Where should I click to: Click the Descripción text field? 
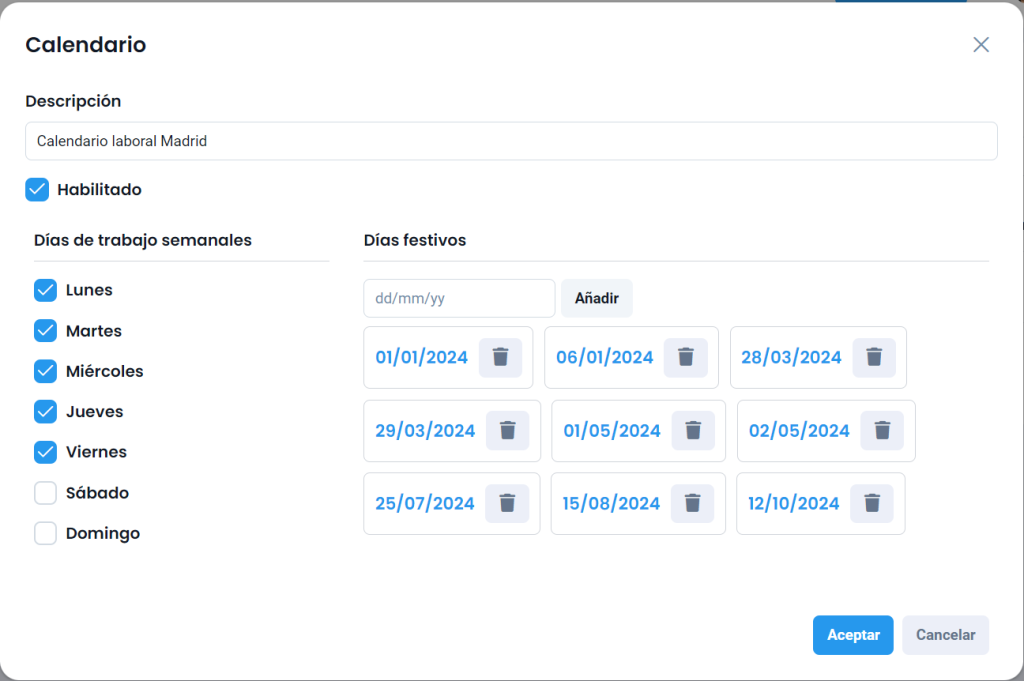511,141
